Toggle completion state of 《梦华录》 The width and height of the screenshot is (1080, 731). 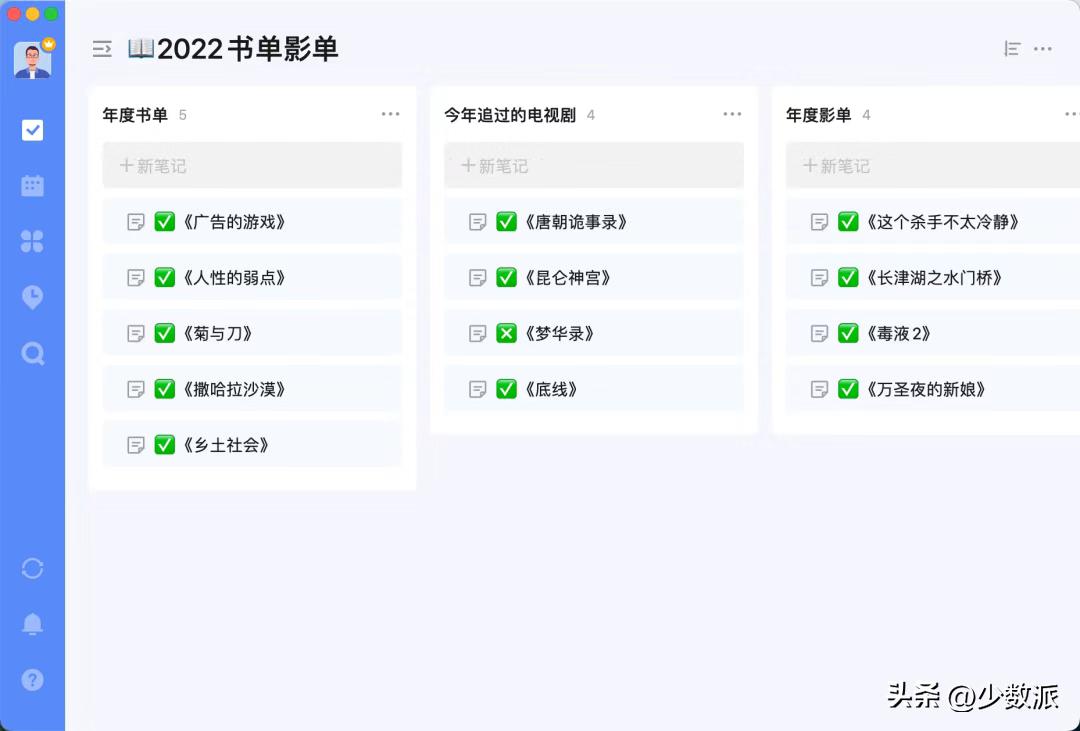coord(507,333)
